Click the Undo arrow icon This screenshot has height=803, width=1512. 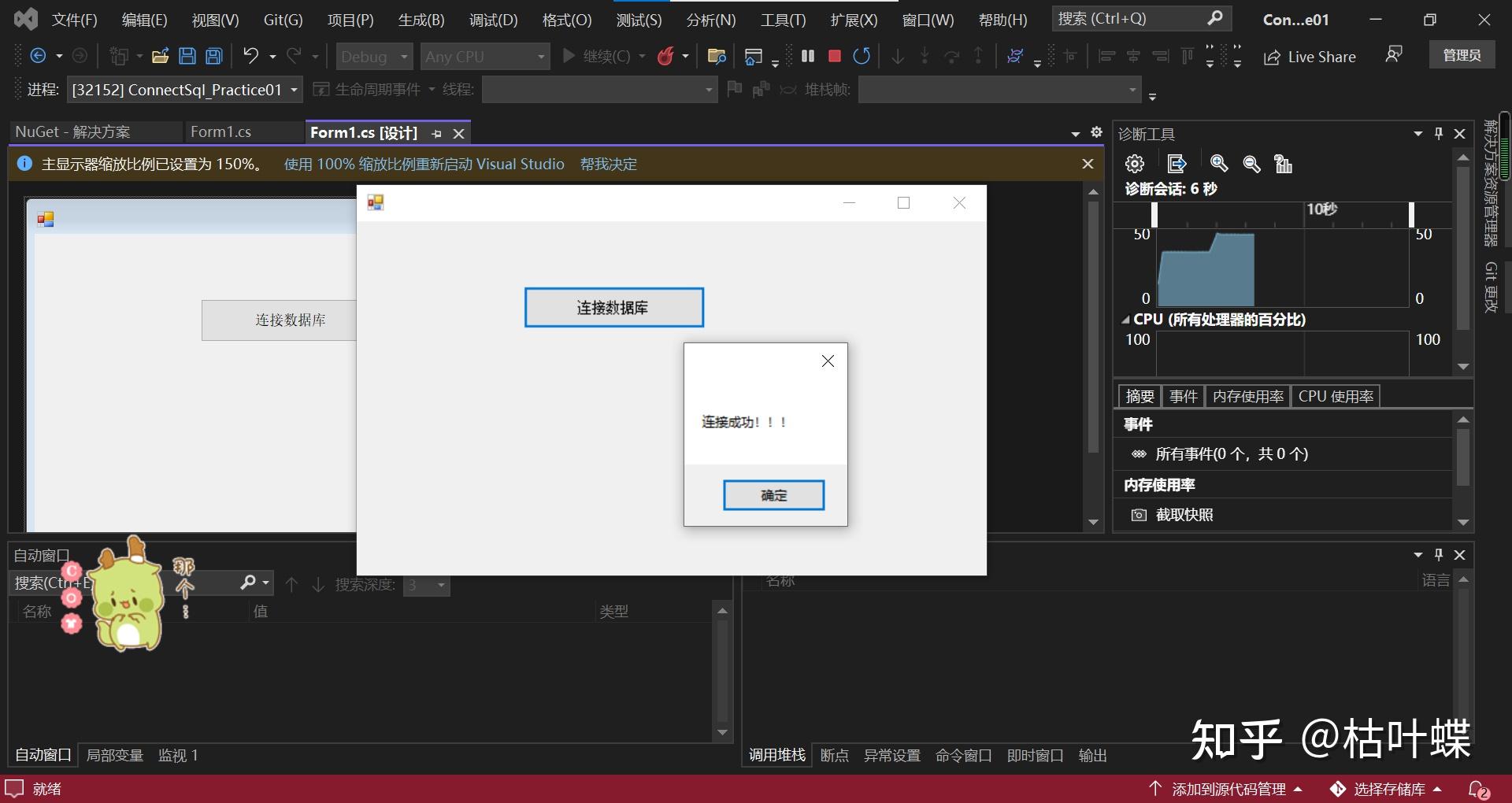[x=250, y=56]
